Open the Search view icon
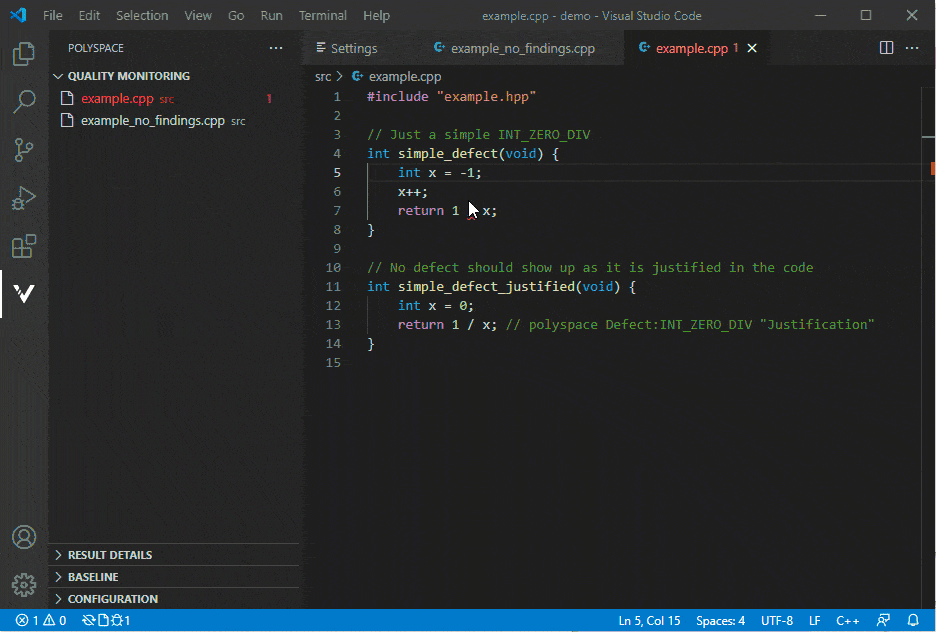 click(x=24, y=102)
